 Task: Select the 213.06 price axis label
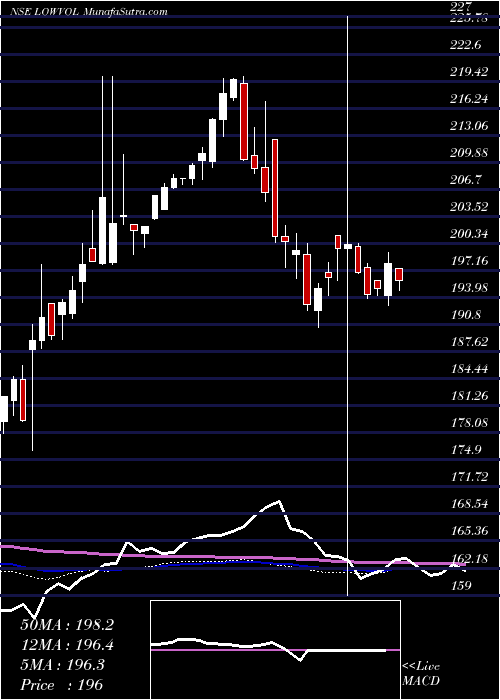471,126
